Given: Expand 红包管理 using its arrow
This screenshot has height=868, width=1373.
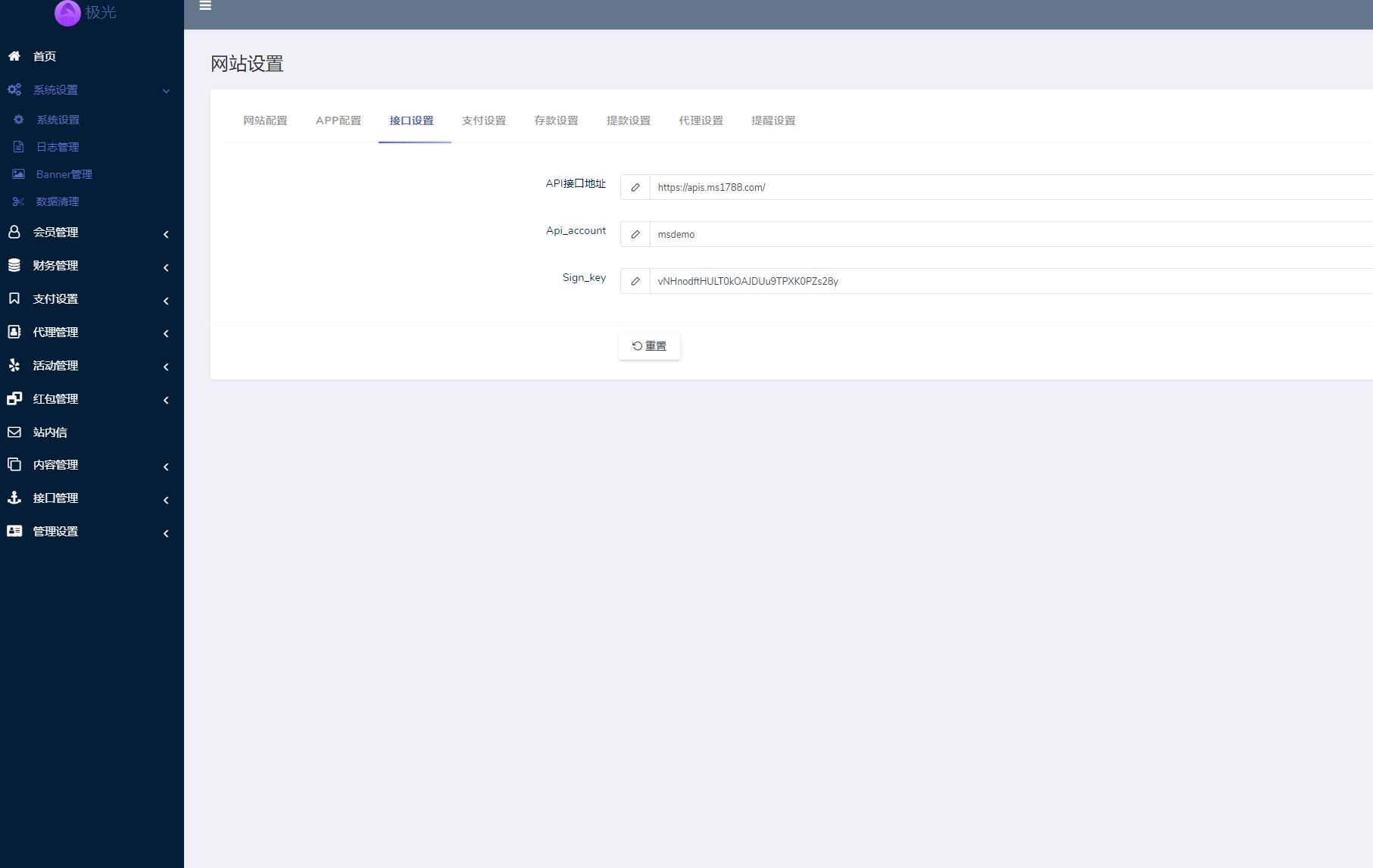Looking at the screenshot, I should pos(166,400).
